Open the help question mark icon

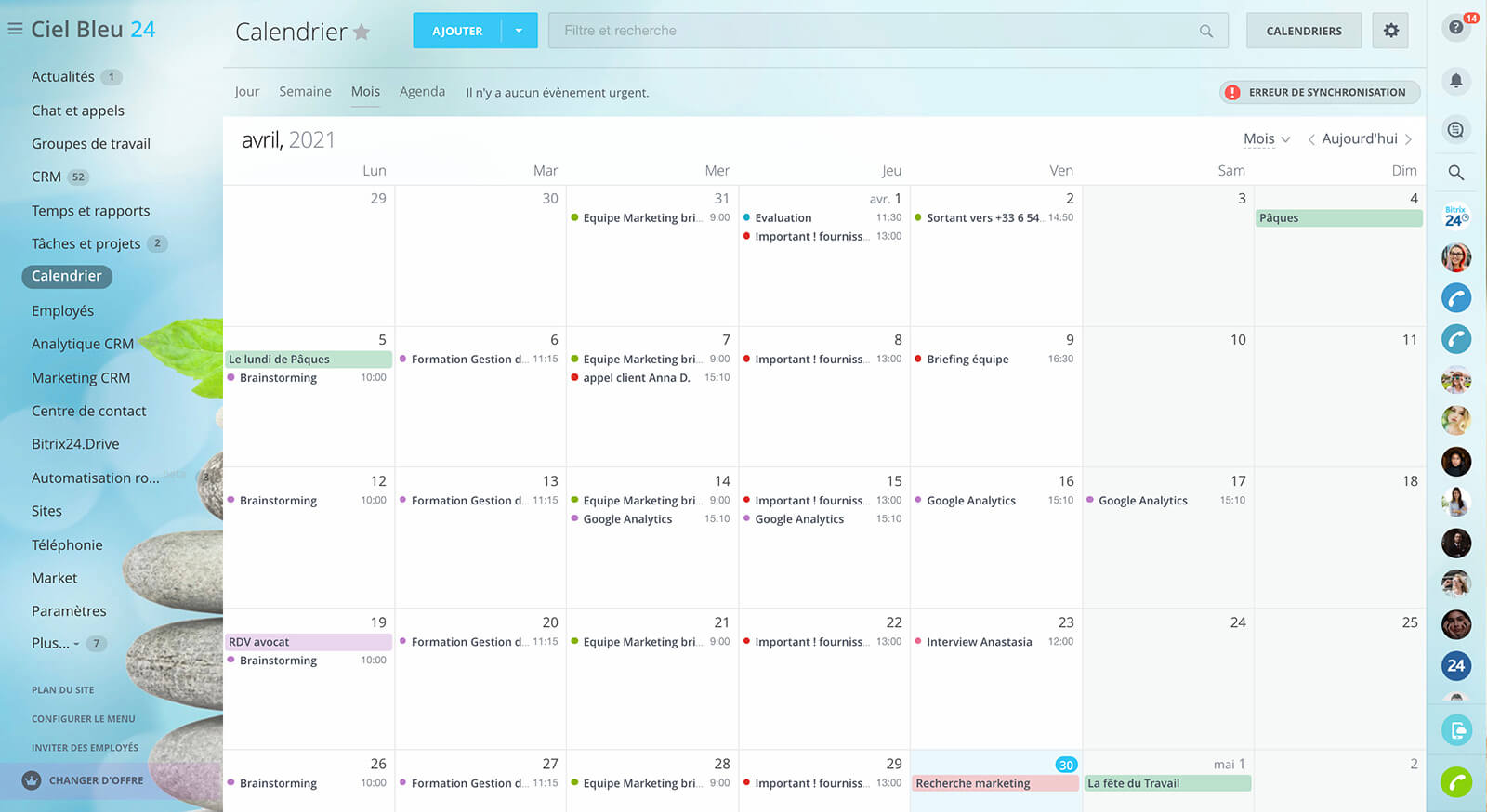(1455, 28)
